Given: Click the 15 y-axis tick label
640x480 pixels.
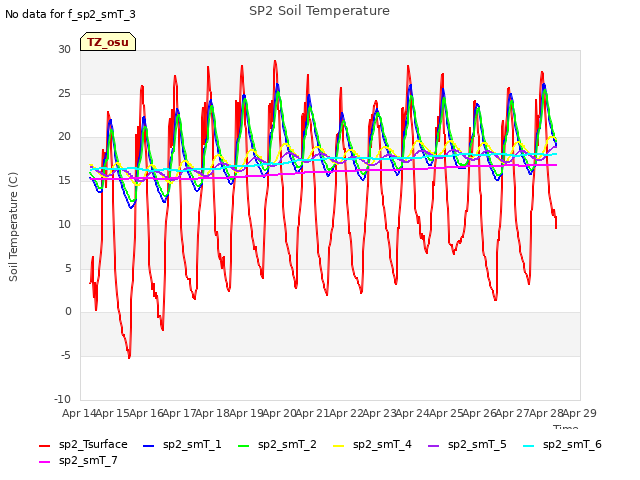Looking at the screenshot, I should 64,180.
